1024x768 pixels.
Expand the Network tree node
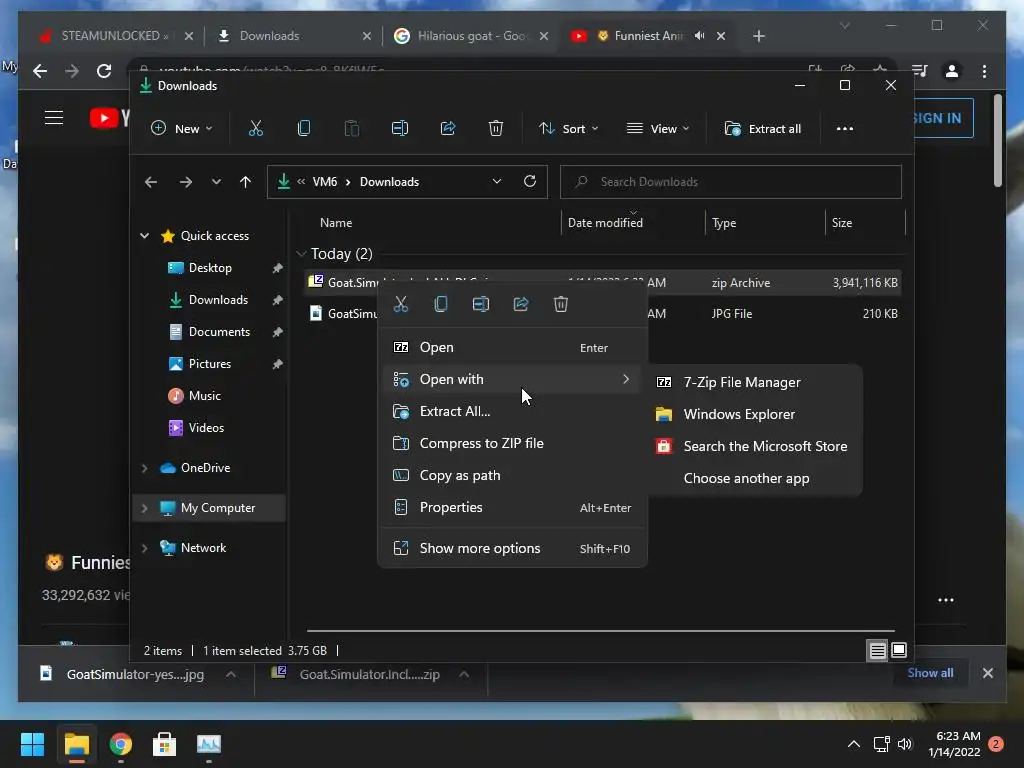[x=144, y=548]
